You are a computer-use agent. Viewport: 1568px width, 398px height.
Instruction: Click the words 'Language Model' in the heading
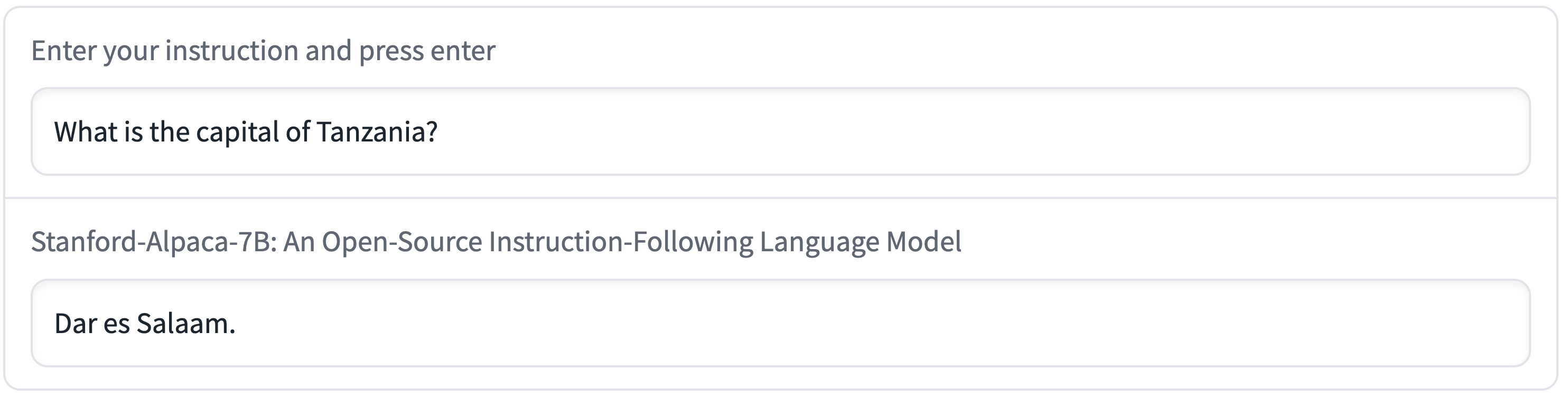[860, 242]
